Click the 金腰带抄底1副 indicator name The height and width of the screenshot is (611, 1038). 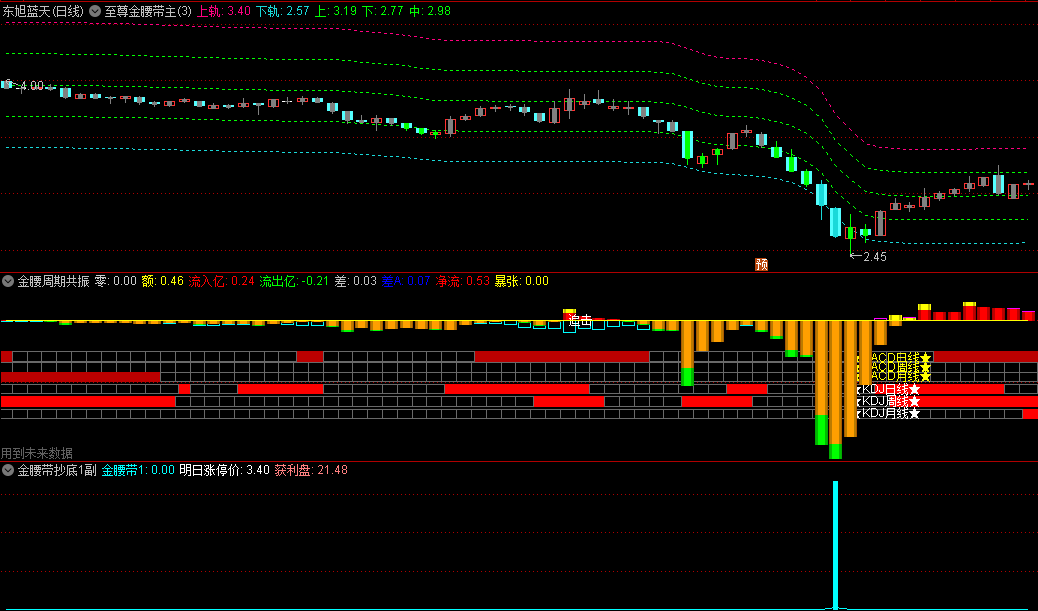coord(57,471)
